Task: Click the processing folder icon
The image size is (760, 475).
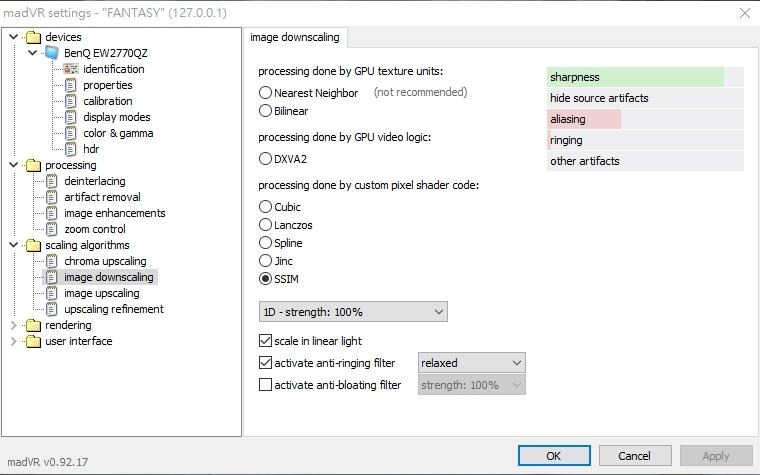Action: point(33,165)
